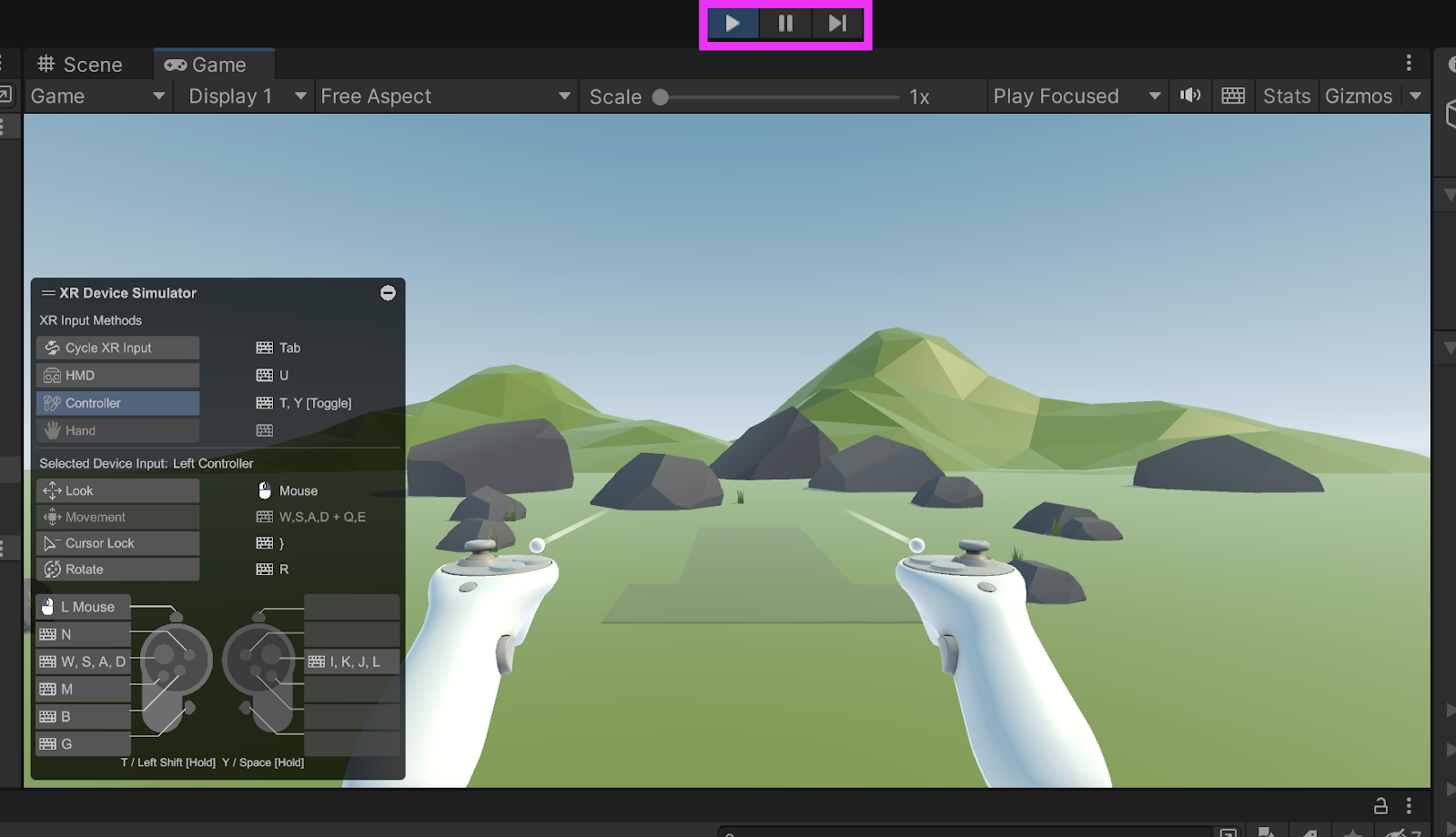Open the Play Focused dropdown
Image resolution: width=1456 pixels, height=837 pixels.
point(1076,96)
